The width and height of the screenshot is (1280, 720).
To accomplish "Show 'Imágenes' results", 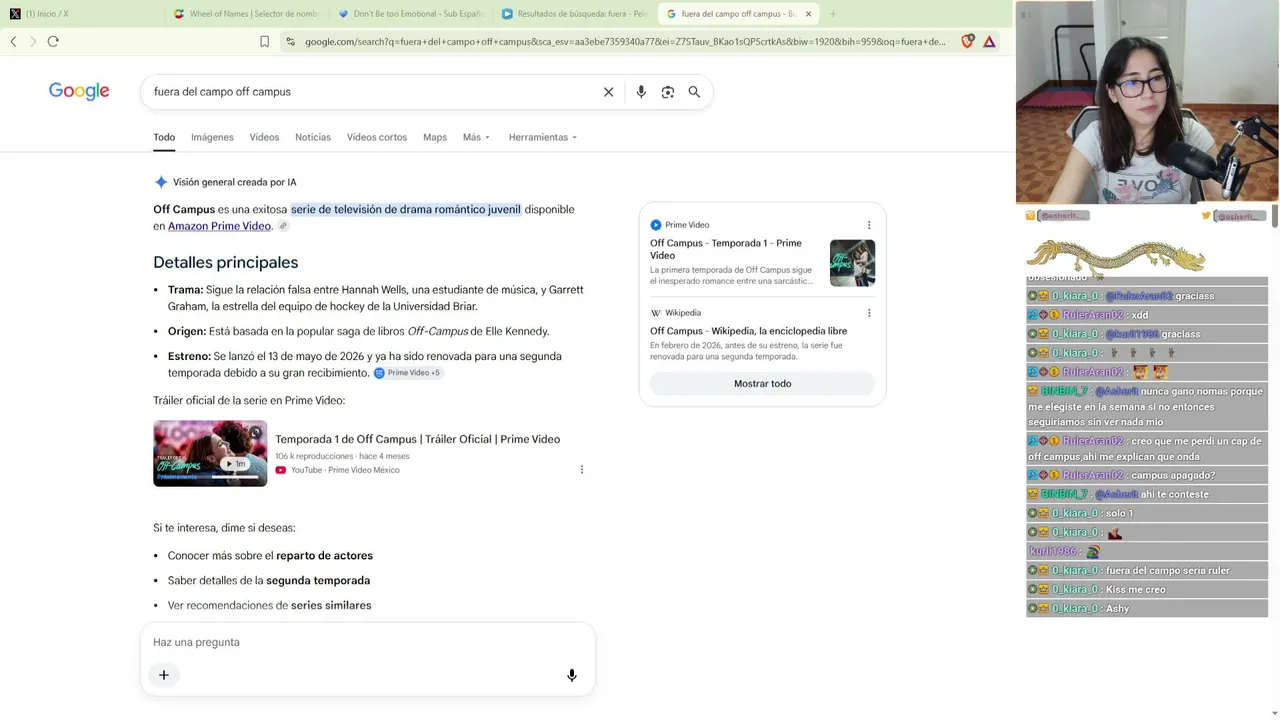I will (212, 137).
